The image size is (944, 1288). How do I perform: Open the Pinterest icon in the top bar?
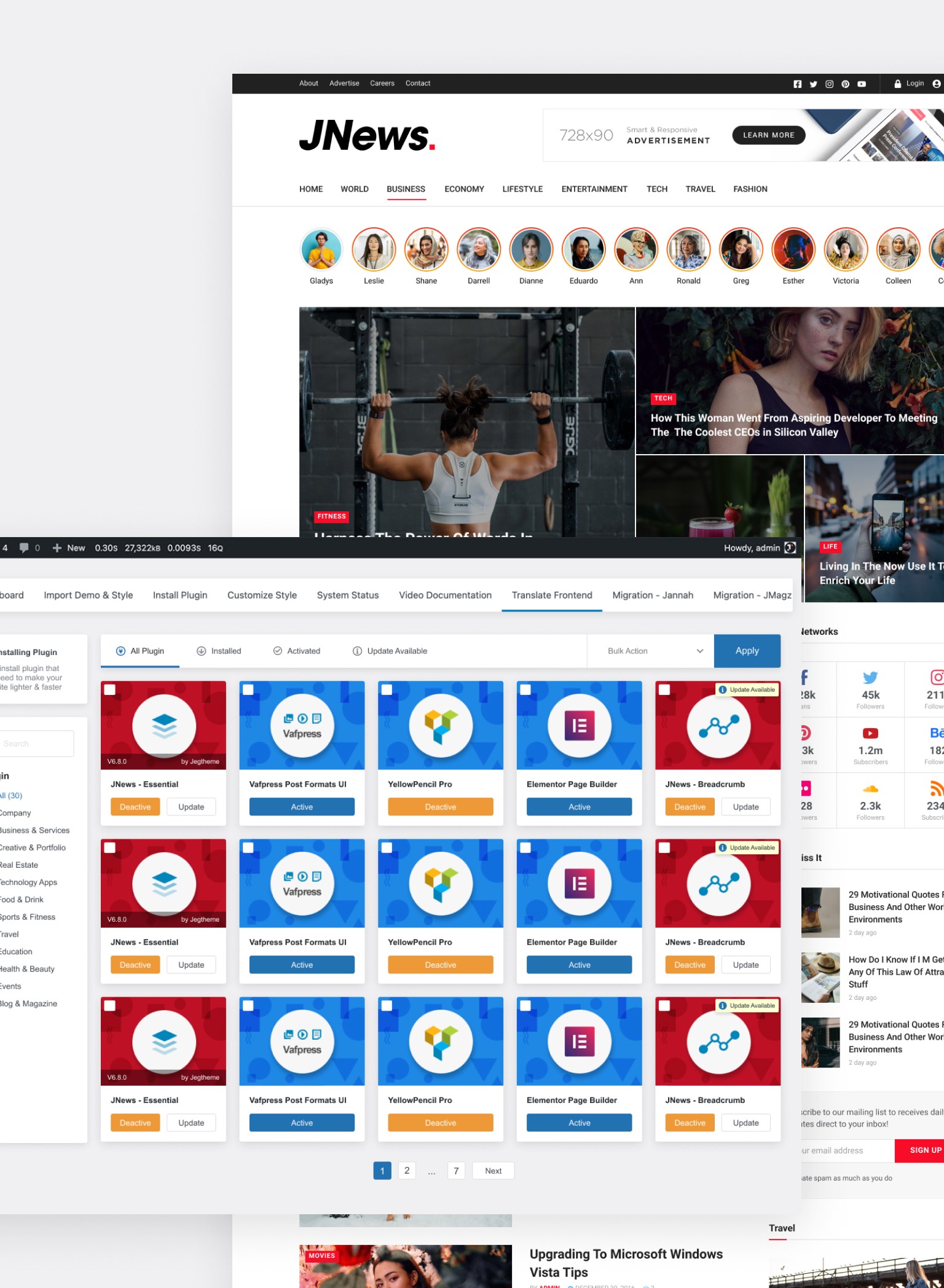(x=845, y=84)
